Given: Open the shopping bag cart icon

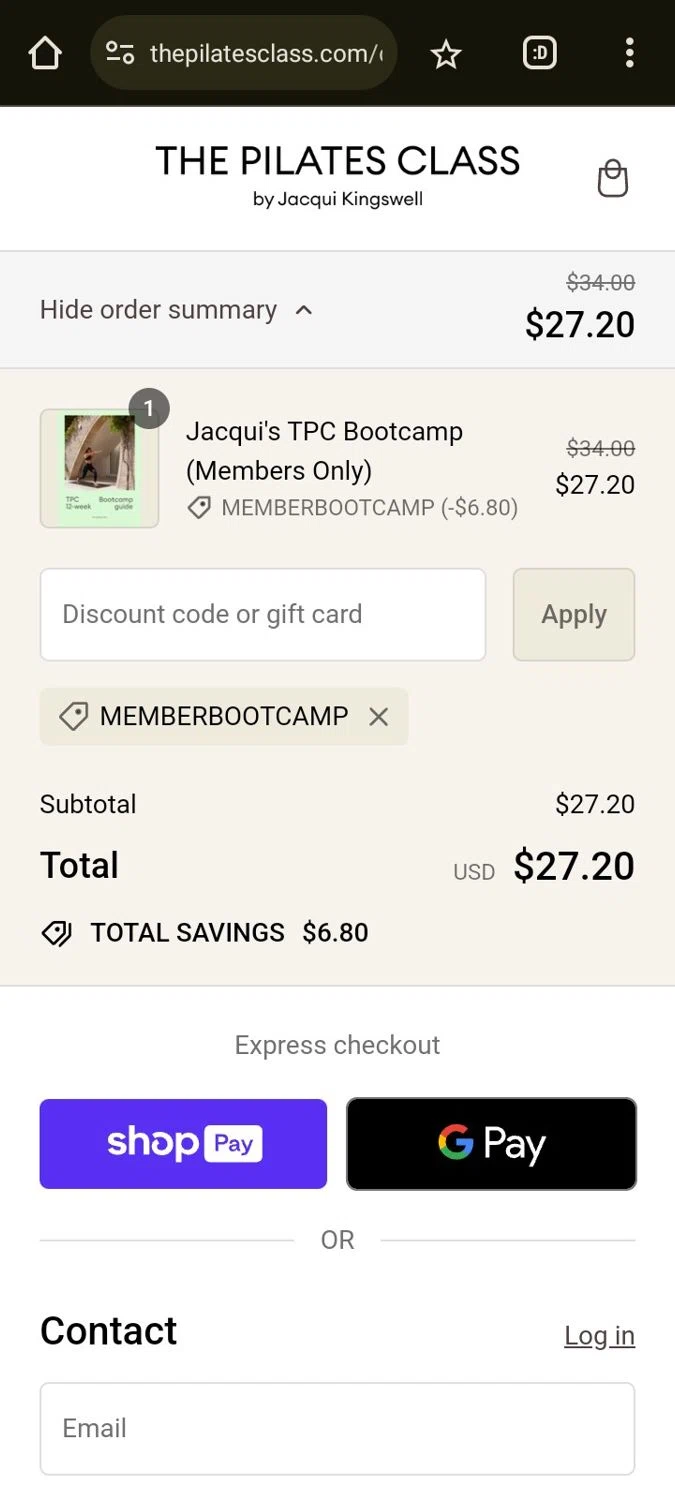Looking at the screenshot, I should click(x=612, y=179).
